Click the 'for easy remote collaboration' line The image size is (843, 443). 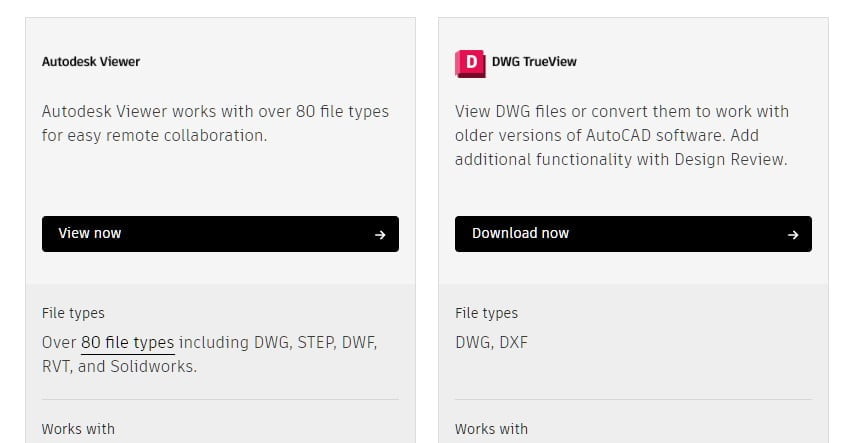(x=154, y=135)
